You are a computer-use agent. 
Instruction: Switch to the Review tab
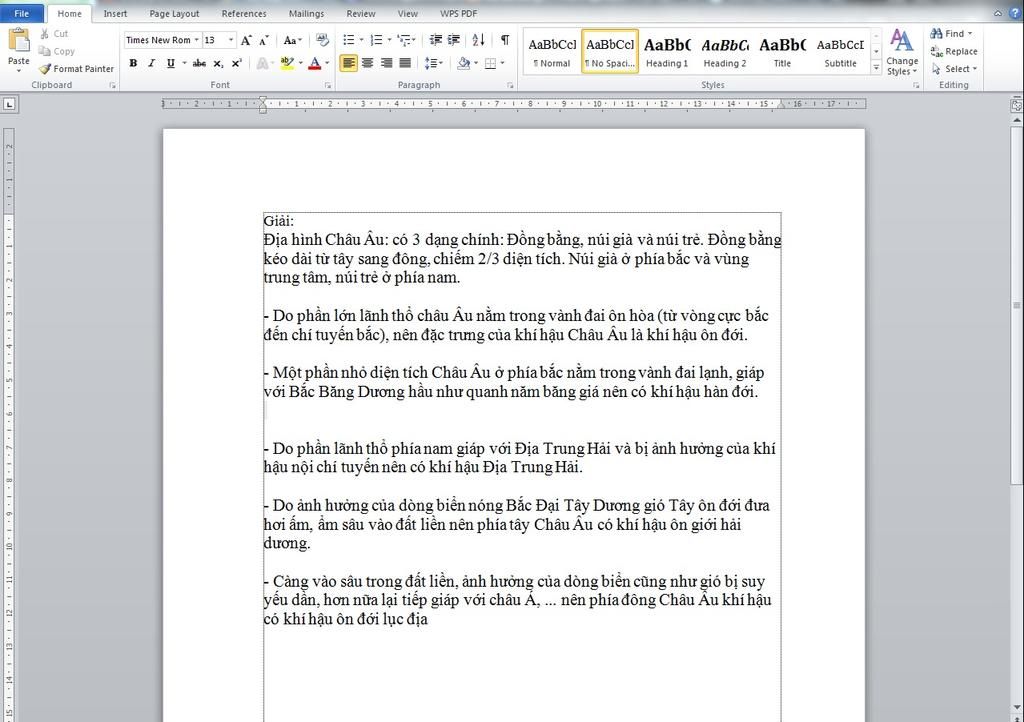click(360, 13)
